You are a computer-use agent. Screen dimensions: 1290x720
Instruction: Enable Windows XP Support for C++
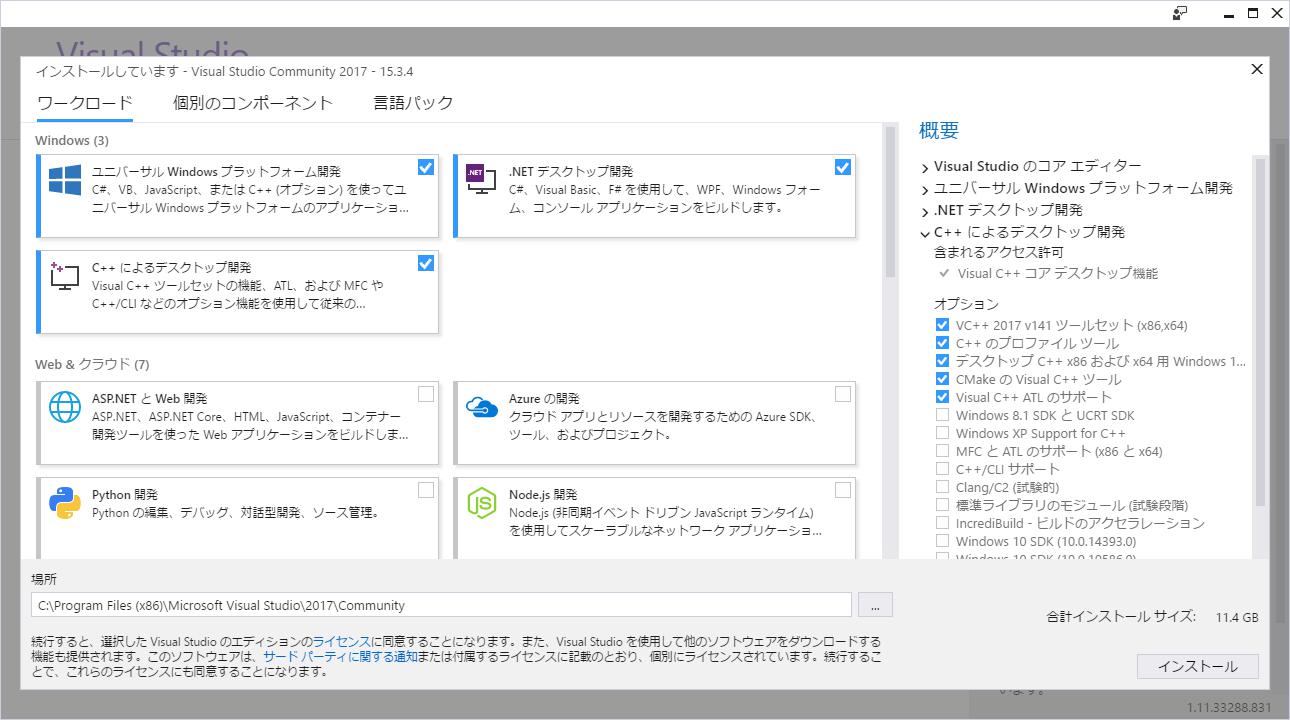[x=942, y=433]
